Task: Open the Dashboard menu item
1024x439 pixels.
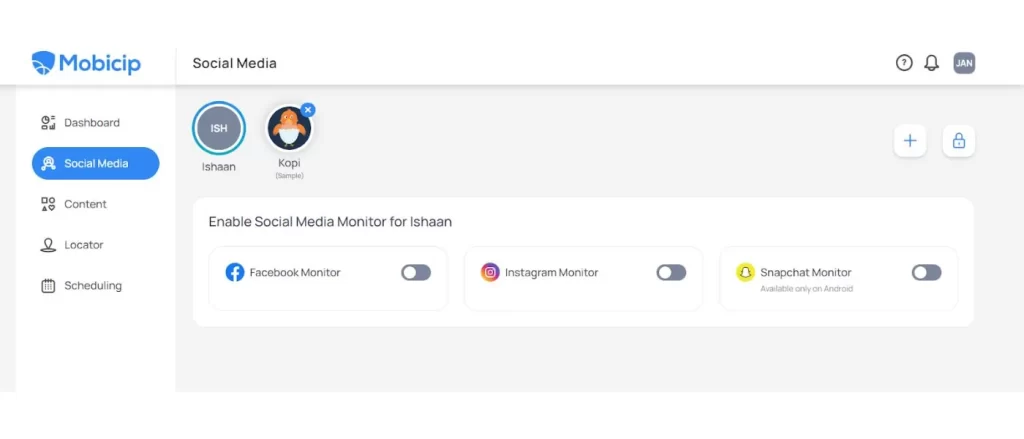Action: coord(91,123)
